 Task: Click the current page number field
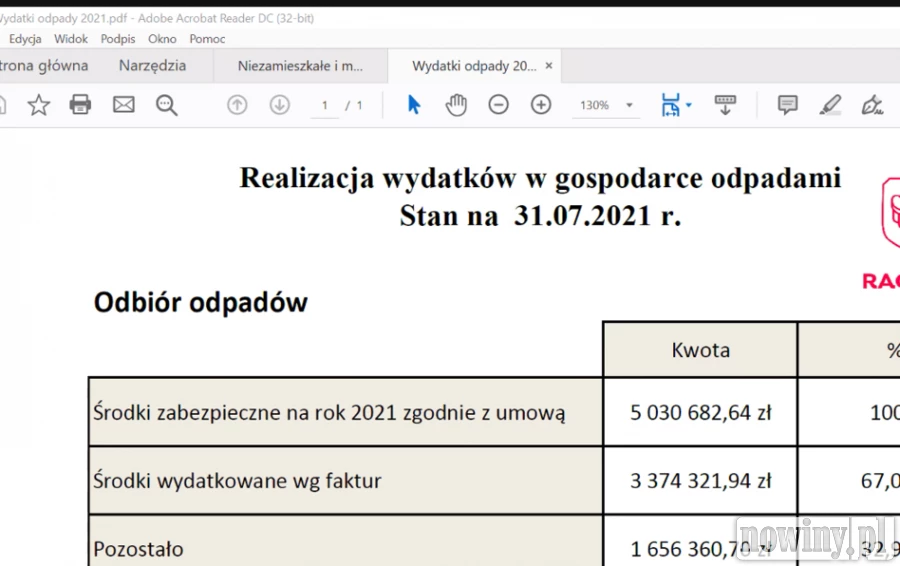[325, 106]
